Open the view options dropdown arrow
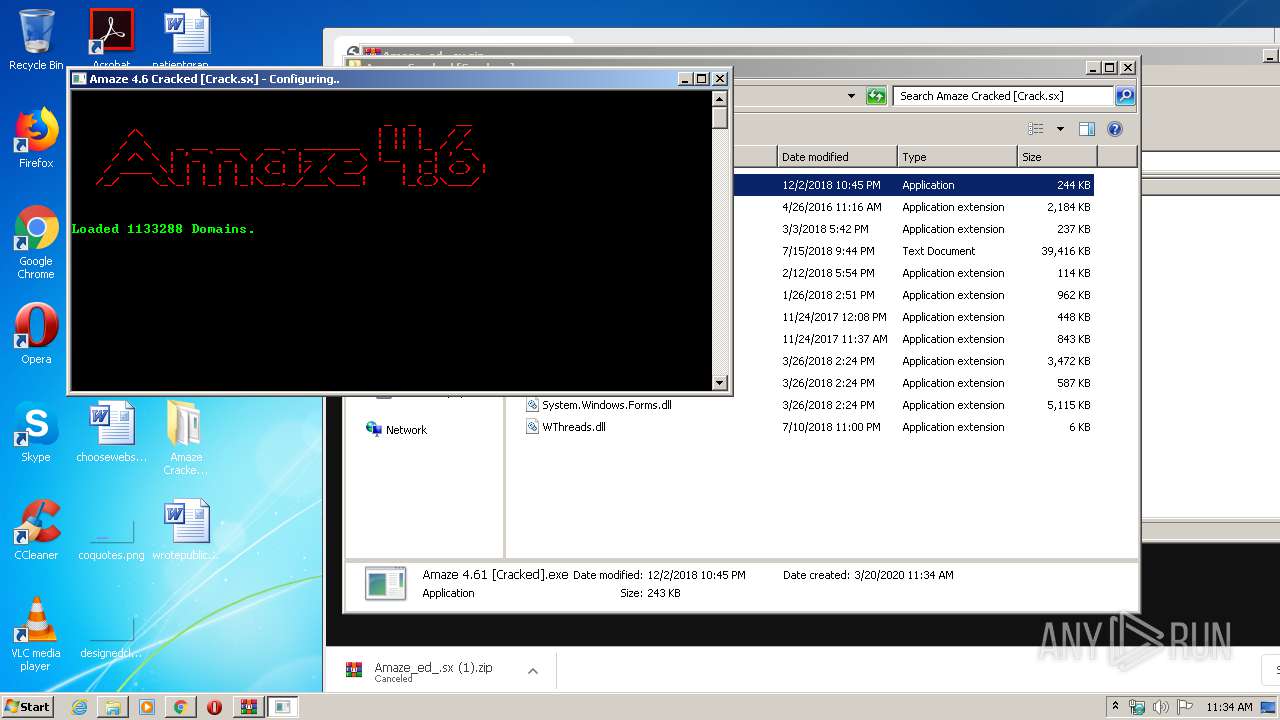 point(1060,129)
